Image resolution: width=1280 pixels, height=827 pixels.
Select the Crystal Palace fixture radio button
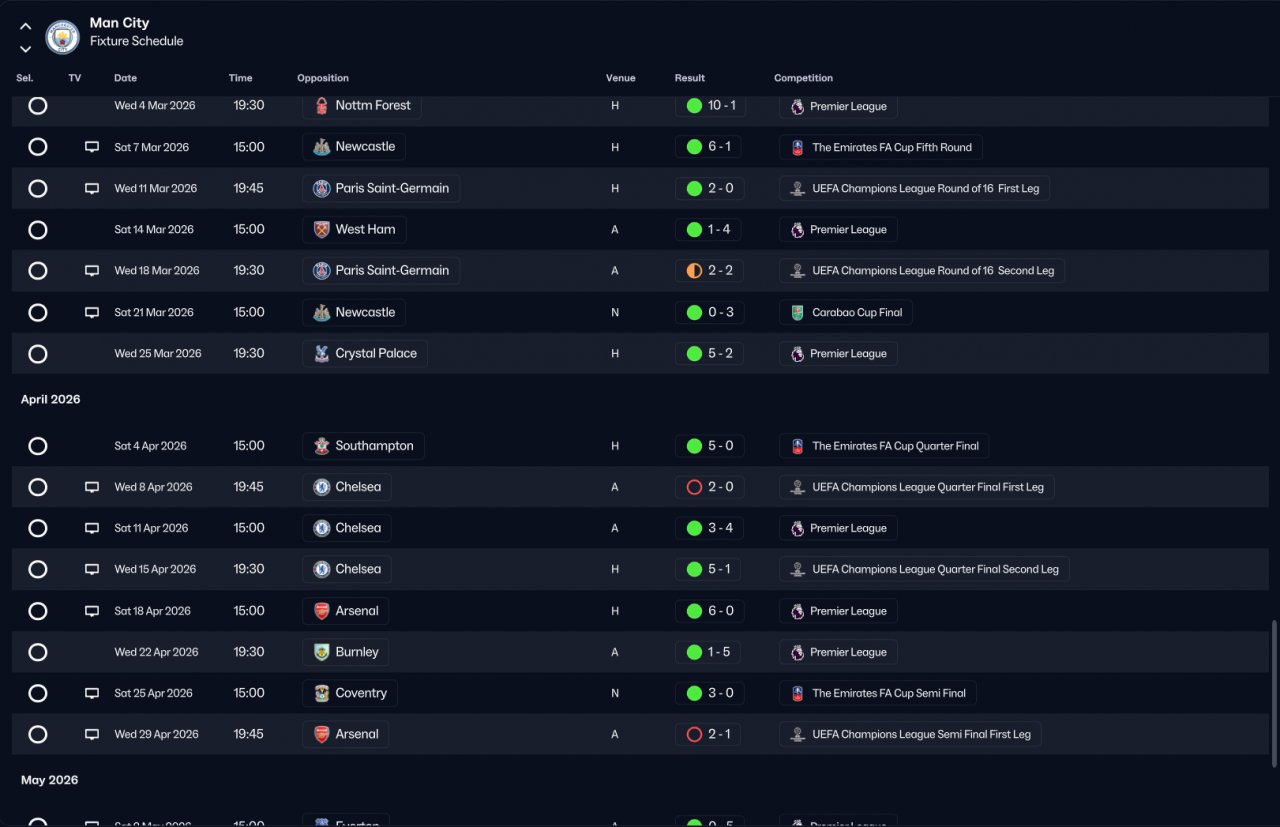click(x=38, y=354)
